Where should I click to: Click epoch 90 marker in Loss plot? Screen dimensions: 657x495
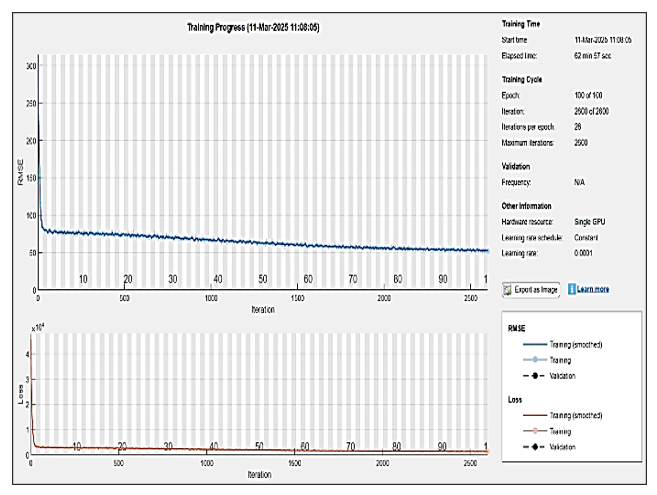[x=441, y=446]
